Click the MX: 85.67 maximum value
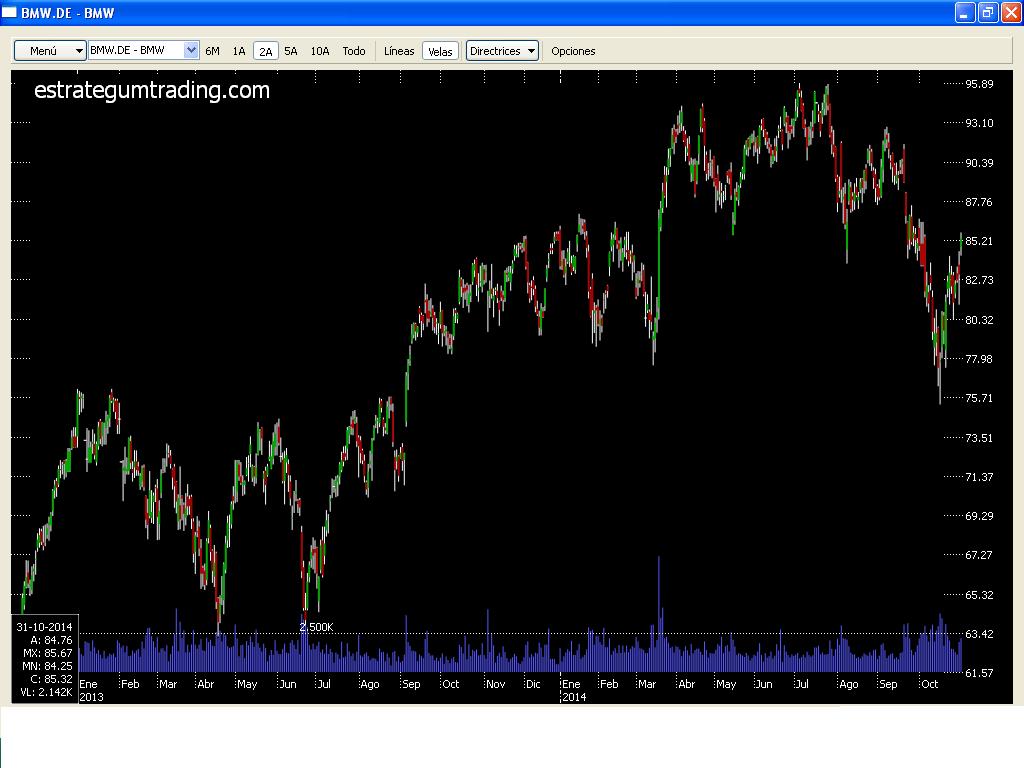 pyautogui.click(x=47, y=652)
